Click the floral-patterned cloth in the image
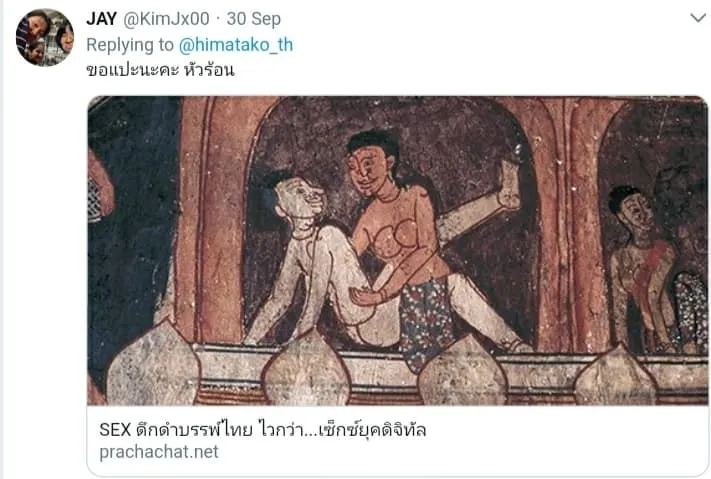711x479 pixels. (x=425, y=322)
